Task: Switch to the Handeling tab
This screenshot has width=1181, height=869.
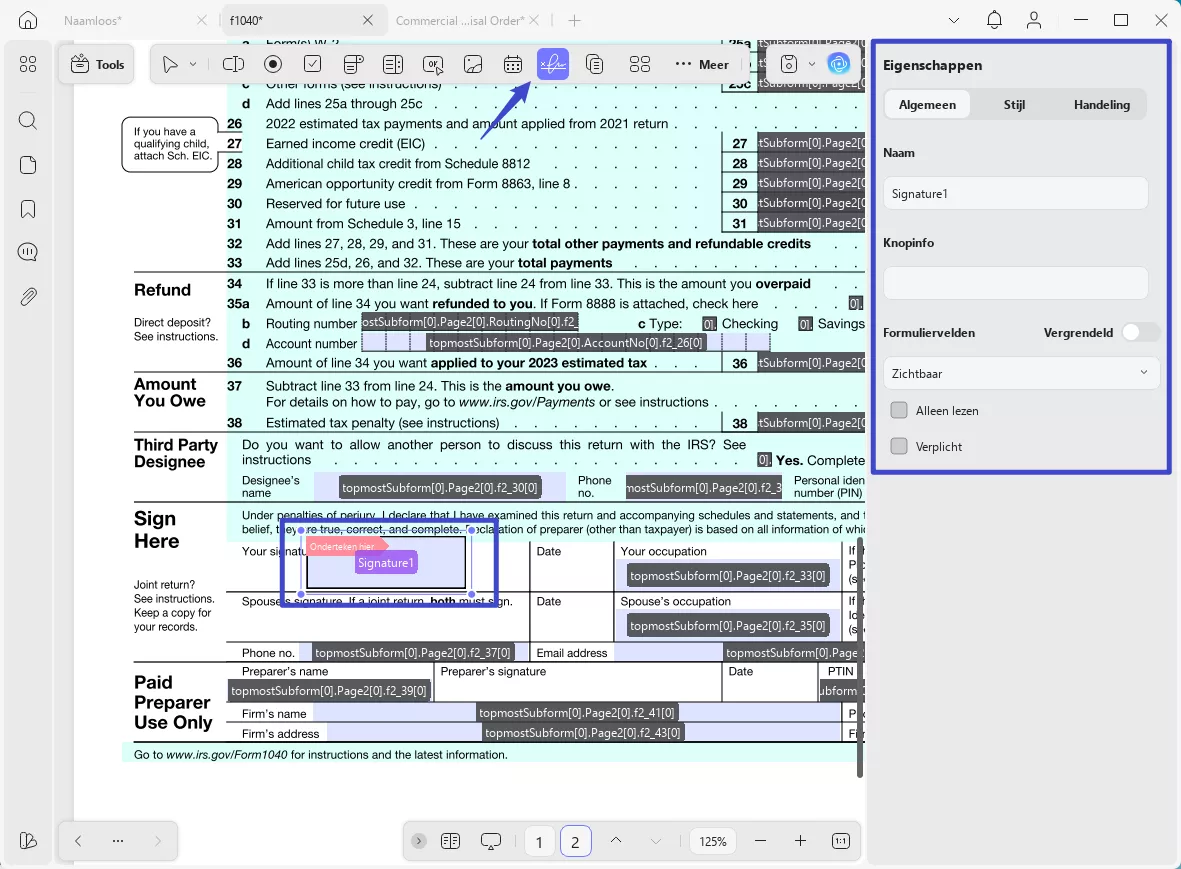Action: [1101, 105]
